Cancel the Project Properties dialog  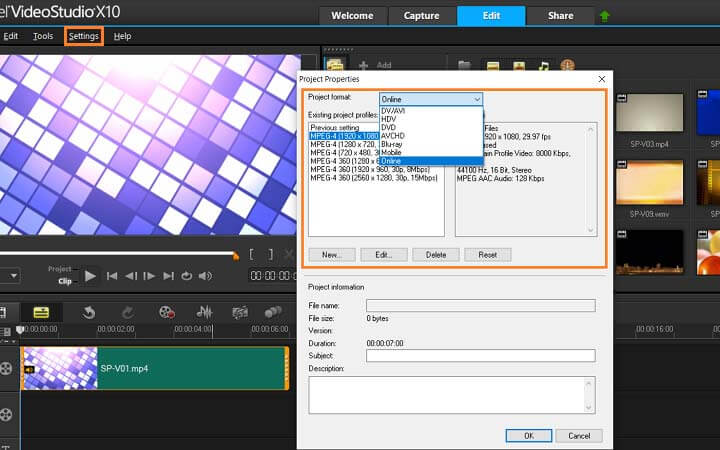tap(579, 435)
